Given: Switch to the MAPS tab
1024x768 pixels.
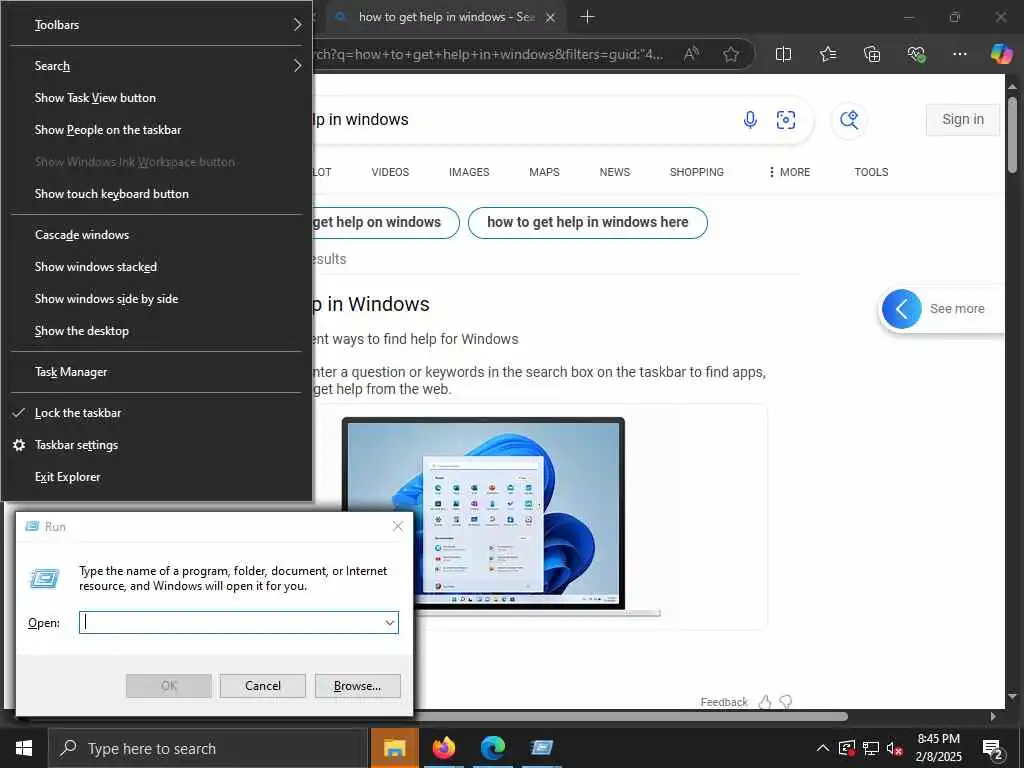Looking at the screenshot, I should click(x=544, y=172).
